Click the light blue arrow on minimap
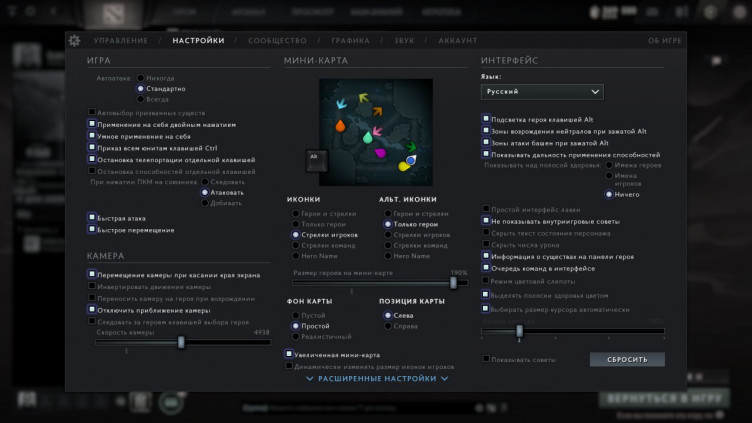Screen dimensions: 752x423 coord(341,102)
